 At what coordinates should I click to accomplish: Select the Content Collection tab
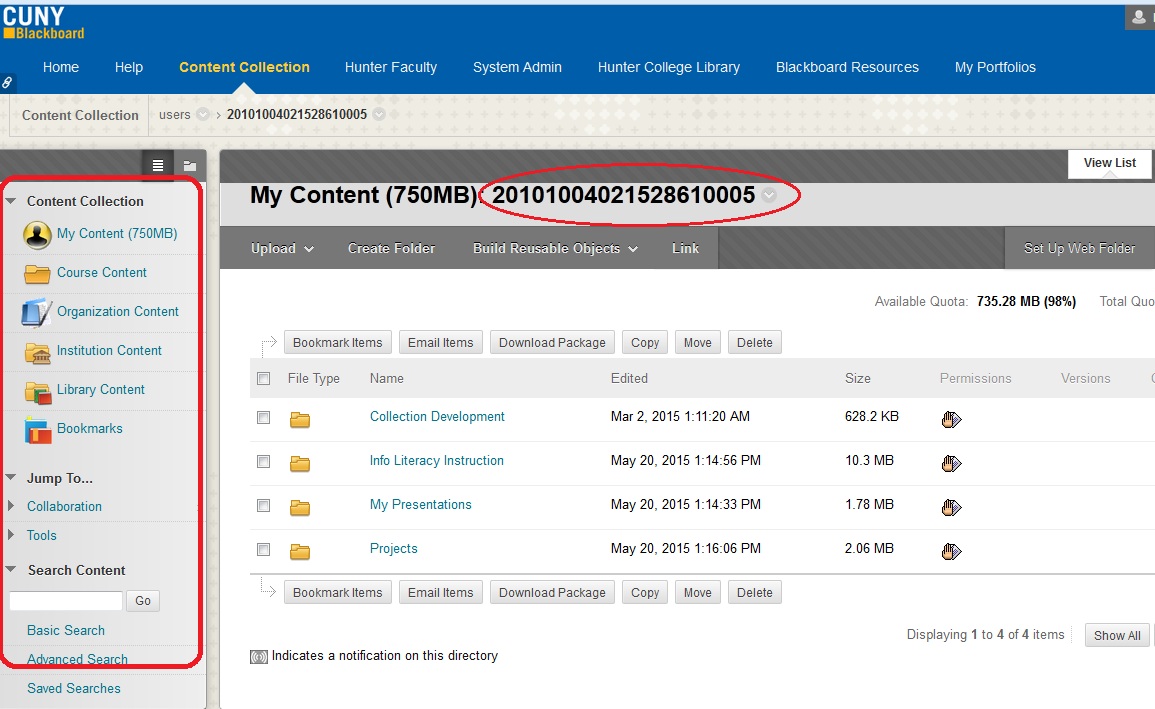(x=244, y=67)
